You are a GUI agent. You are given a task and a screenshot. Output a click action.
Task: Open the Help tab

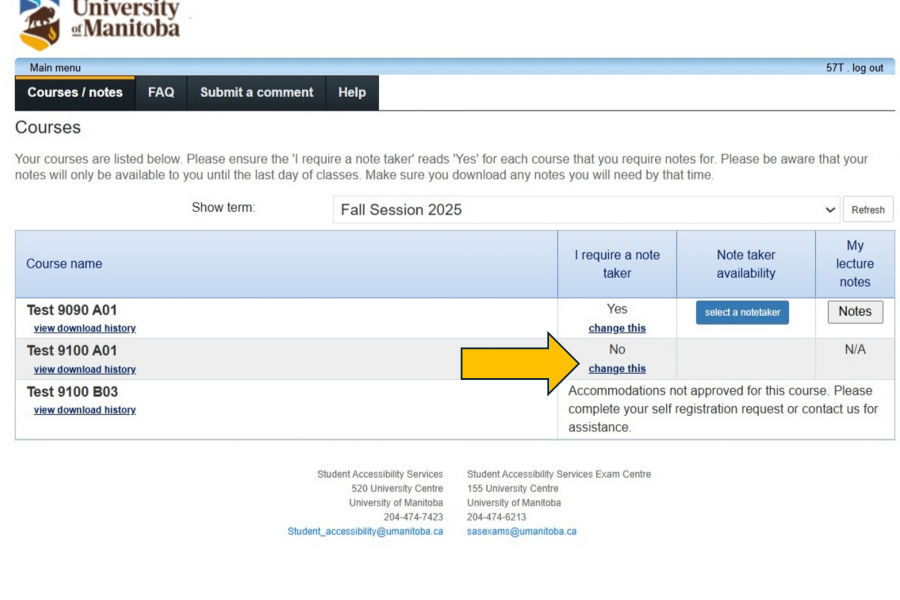pyautogui.click(x=352, y=93)
